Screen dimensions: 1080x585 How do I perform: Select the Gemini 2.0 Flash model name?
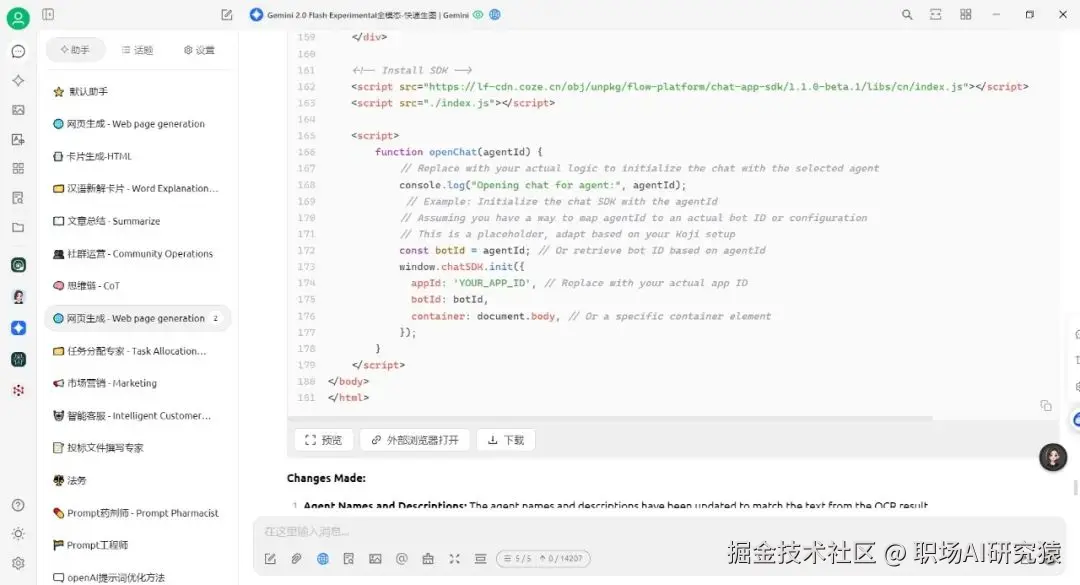pos(368,14)
